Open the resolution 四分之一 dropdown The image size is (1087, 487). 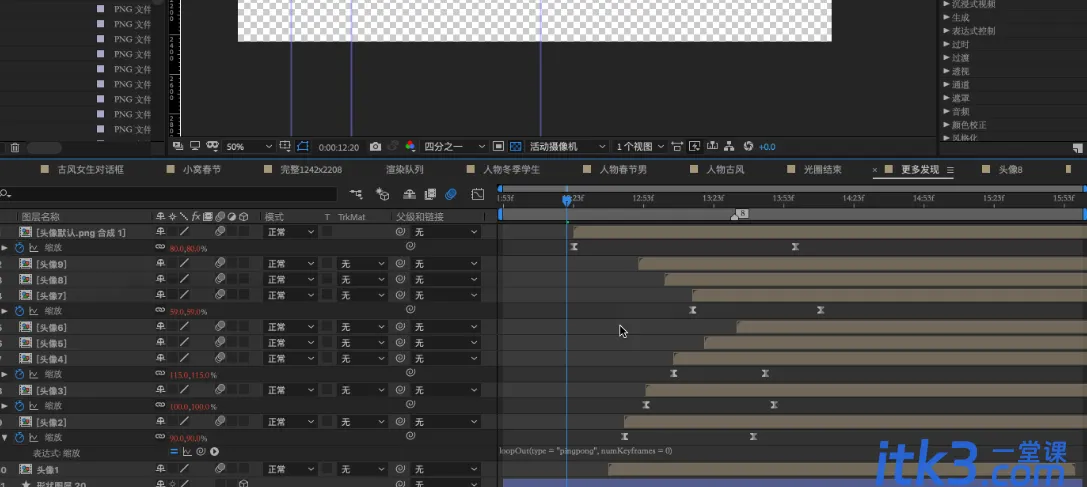pos(455,146)
